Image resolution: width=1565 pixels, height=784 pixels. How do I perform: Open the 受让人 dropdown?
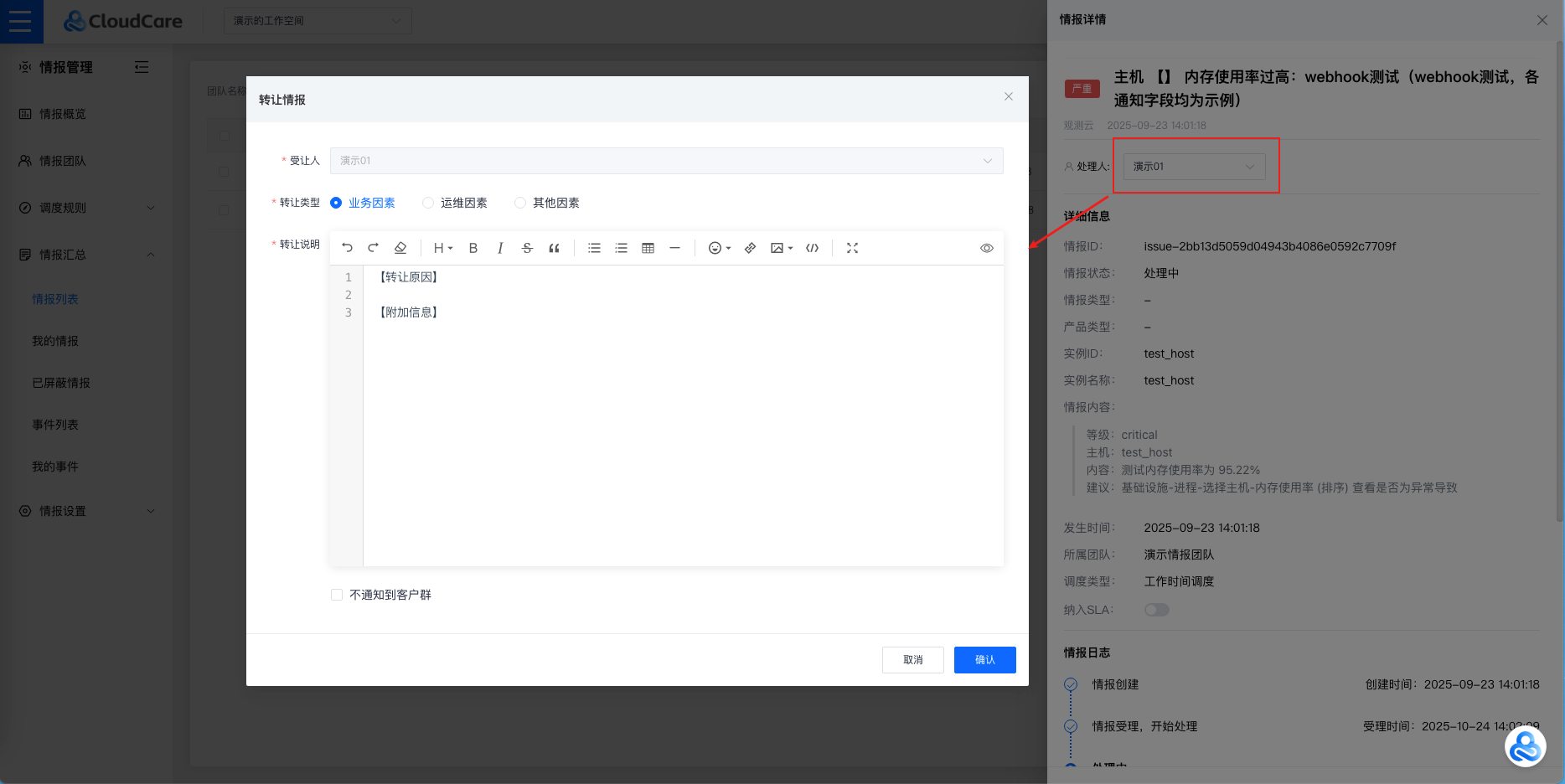point(666,161)
